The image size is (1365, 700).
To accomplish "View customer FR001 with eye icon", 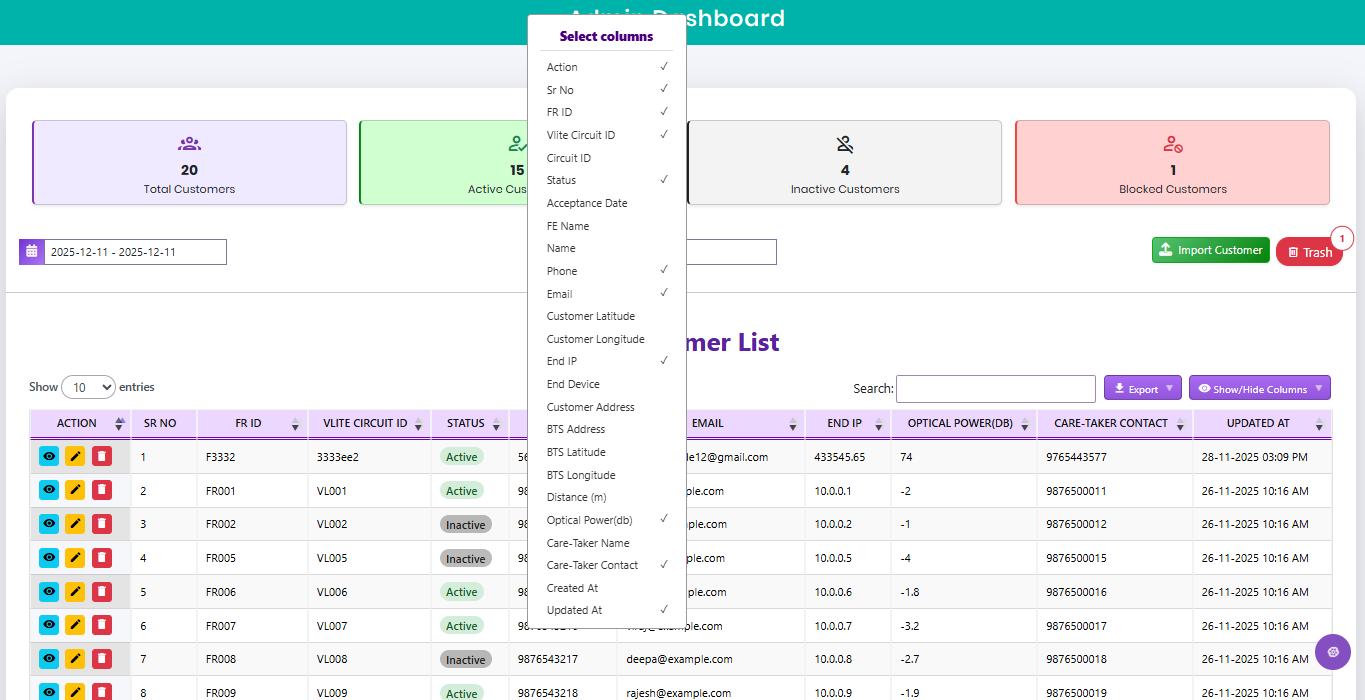I will tap(49, 490).
